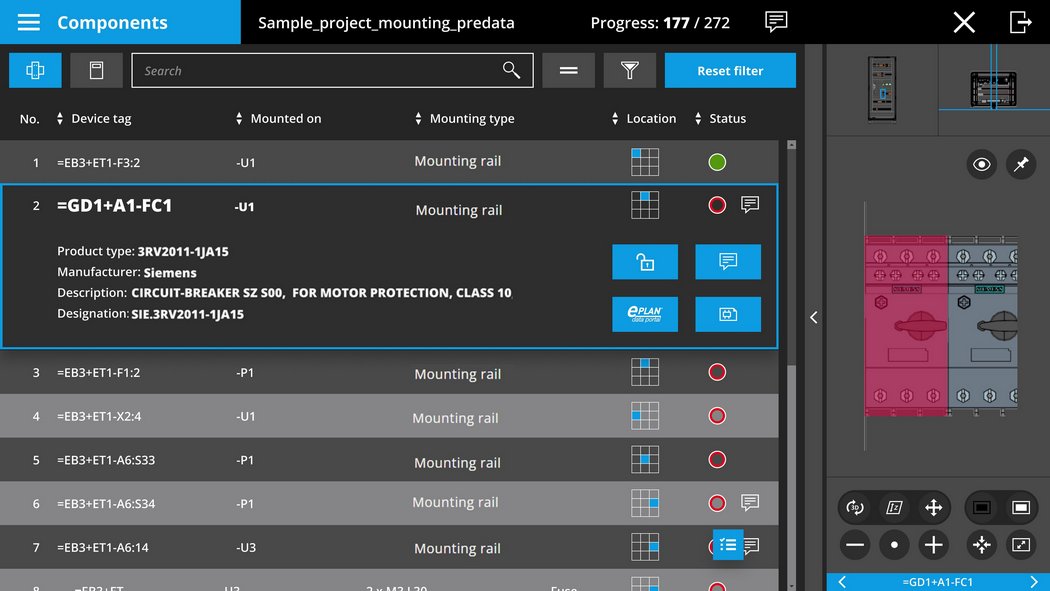
Task: Click the unlock button in =GD1+A1-FC1 details
Action: (x=645, y=262)
